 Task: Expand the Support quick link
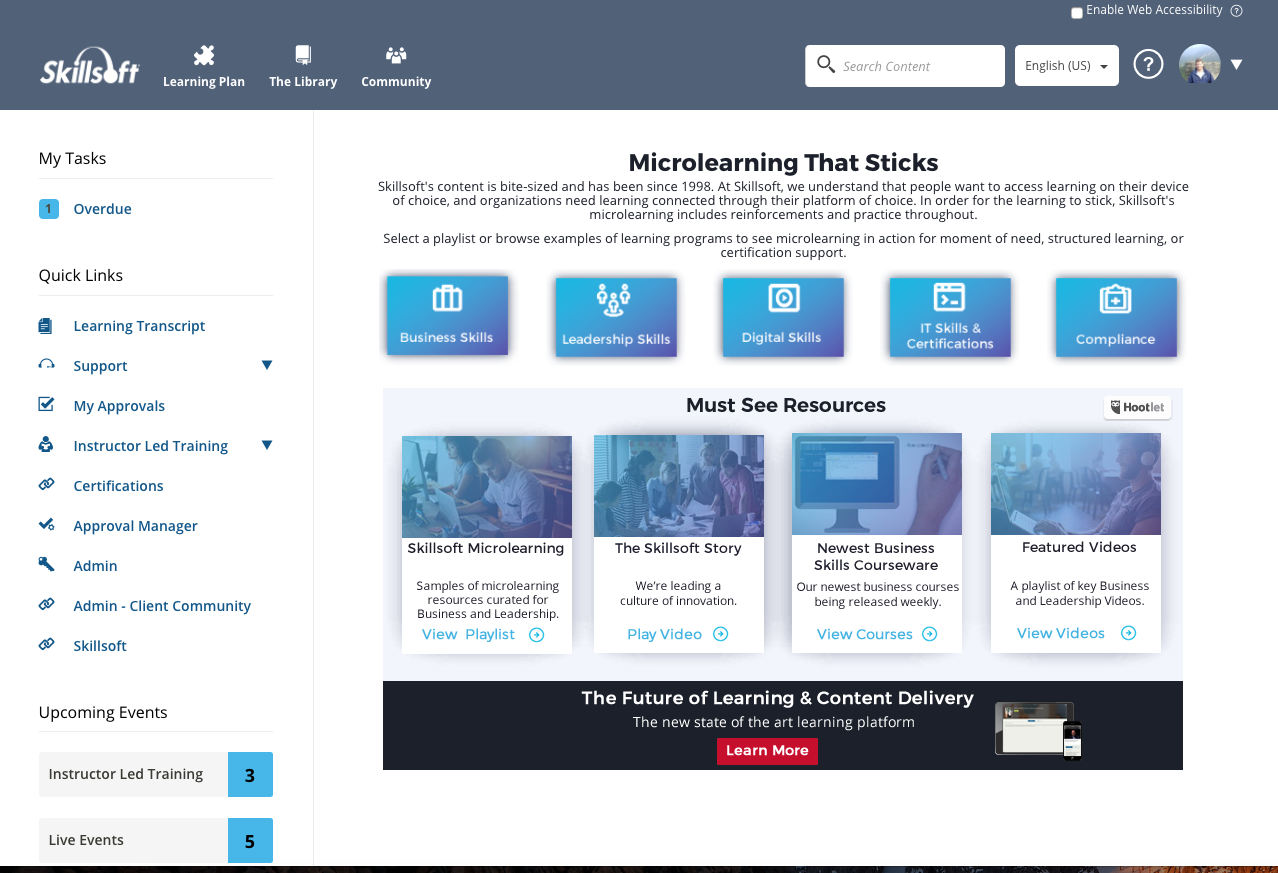tap(267, 365)
